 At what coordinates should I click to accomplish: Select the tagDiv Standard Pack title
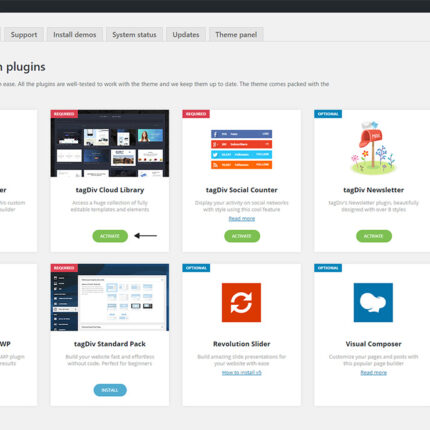coord(110,344)
